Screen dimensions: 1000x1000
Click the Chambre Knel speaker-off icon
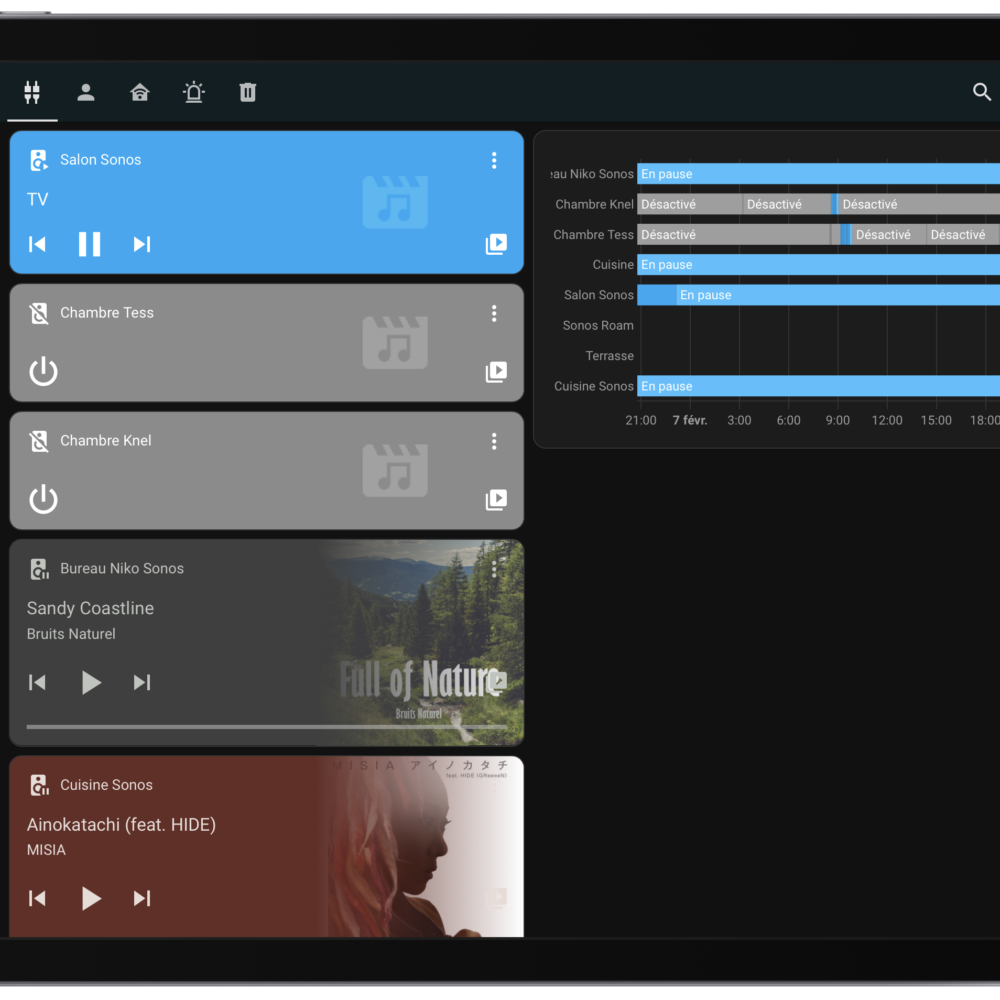(x=39, y=441)
